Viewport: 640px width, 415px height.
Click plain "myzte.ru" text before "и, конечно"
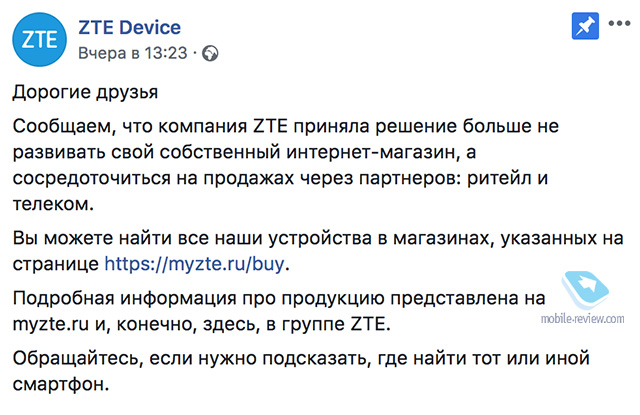(x=51, y=325)
